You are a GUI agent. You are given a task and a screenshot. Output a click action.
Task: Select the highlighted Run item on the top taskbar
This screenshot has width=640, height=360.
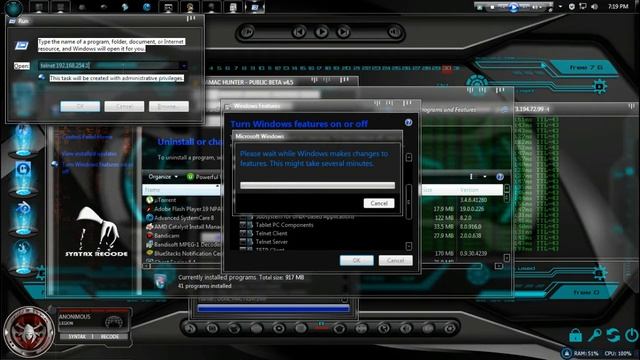click(x=255, y=7)
